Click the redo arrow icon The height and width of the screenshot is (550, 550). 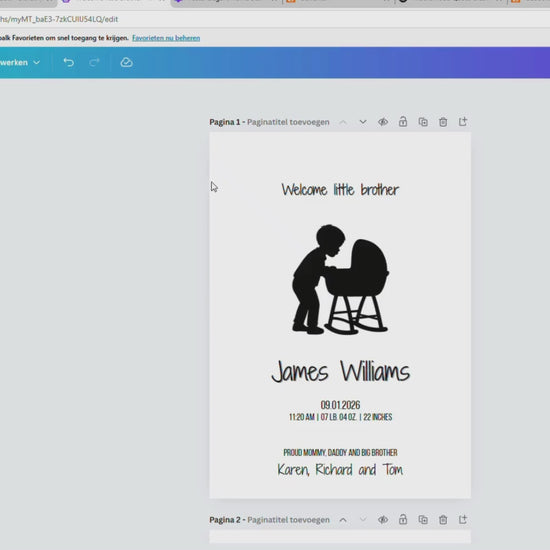click(94, 62)
